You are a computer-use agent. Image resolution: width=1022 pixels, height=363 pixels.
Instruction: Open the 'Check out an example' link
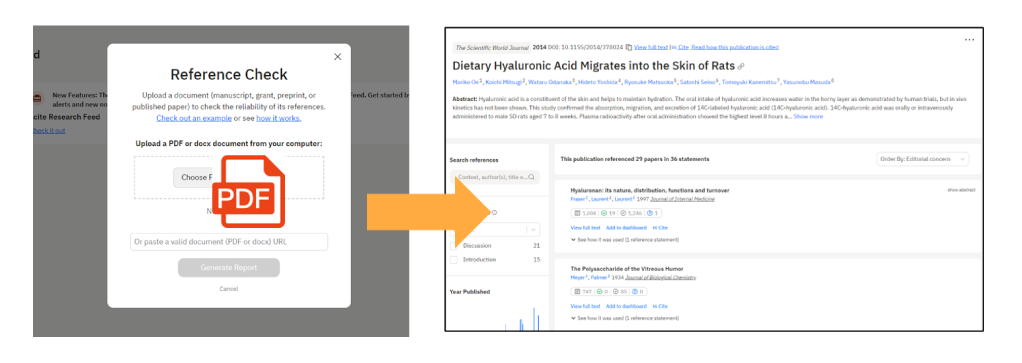194,118
